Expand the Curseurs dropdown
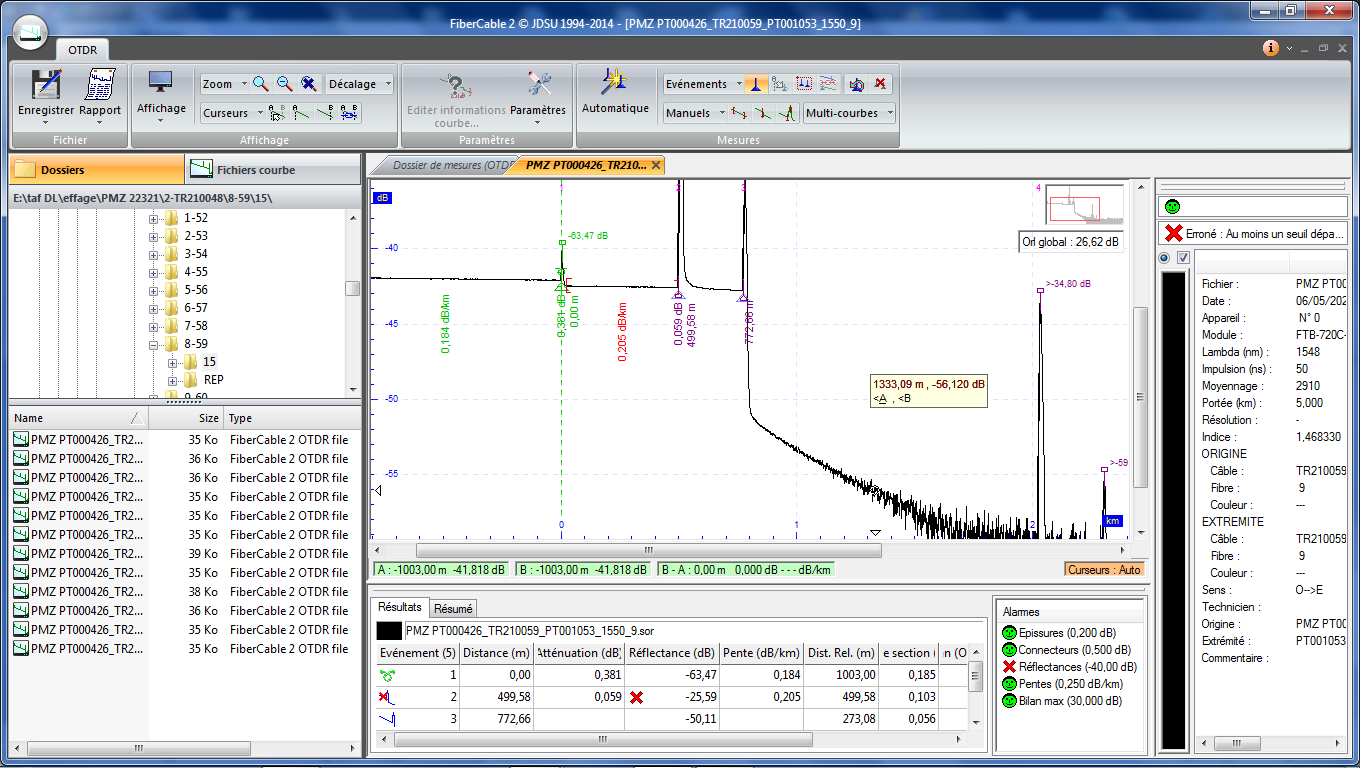The height and width of the screenshot is (768, 1360). click(232, 113)
